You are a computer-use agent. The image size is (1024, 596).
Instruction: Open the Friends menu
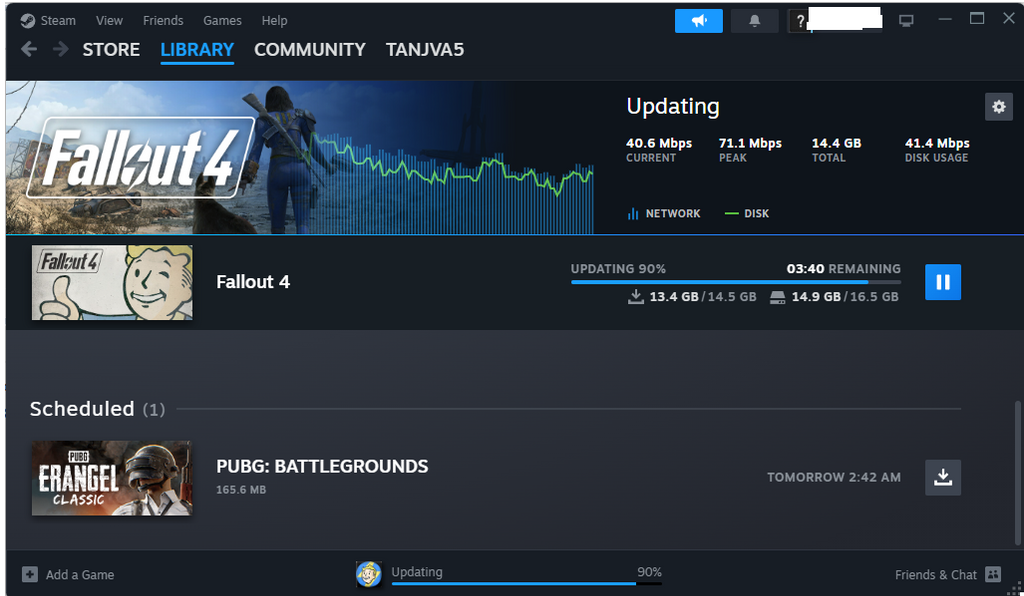pyautogui.click(x=163, y=21)
